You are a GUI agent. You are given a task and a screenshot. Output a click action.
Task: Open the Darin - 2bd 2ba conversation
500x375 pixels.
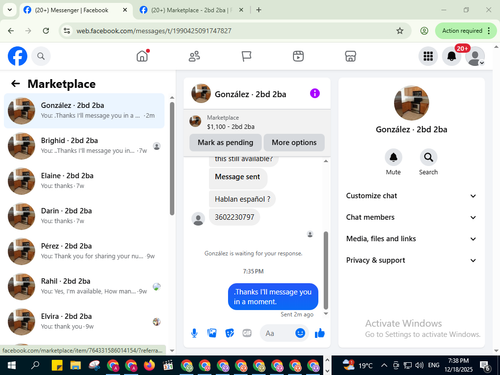point(84,216)
